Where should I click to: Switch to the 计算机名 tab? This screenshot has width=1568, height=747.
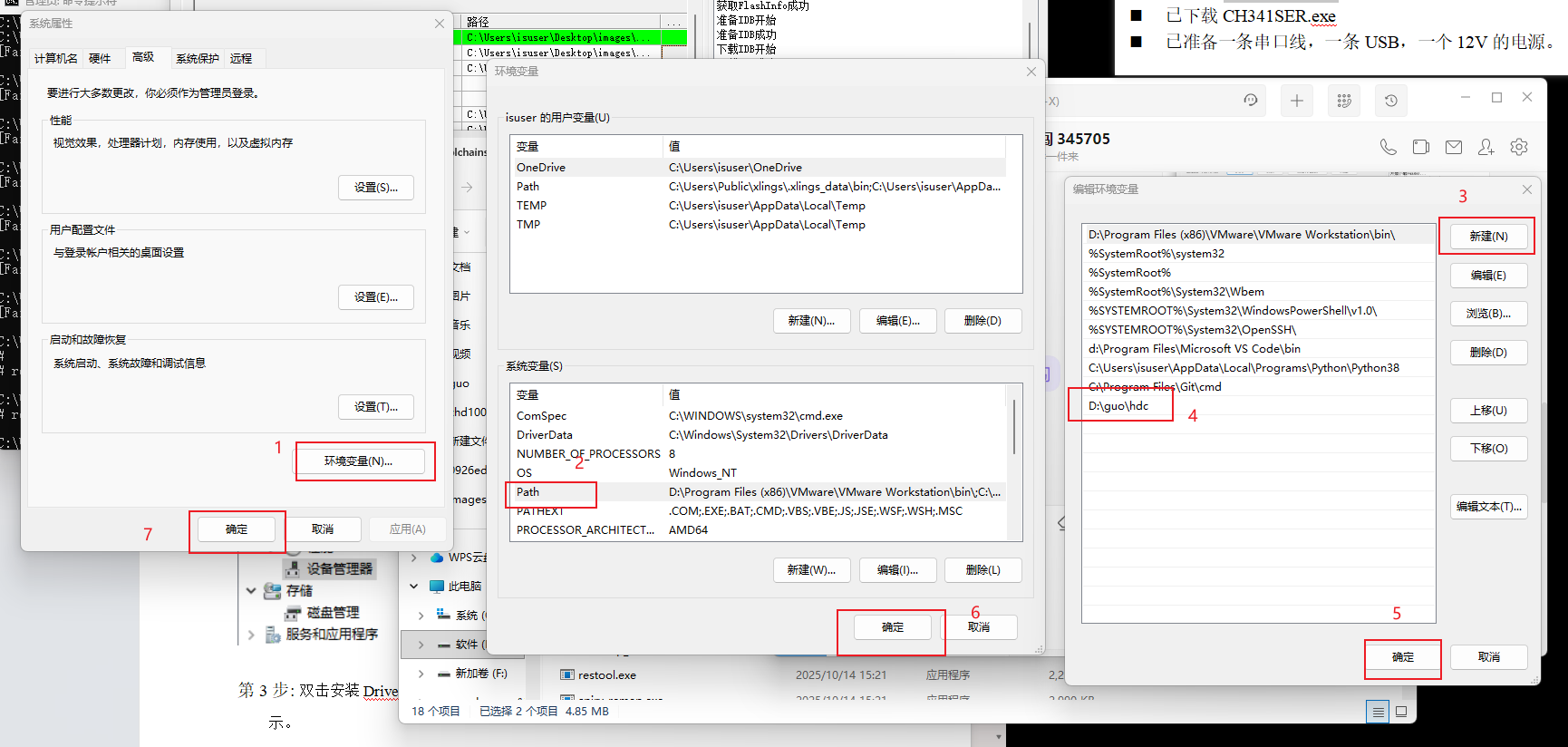(56, 58)
